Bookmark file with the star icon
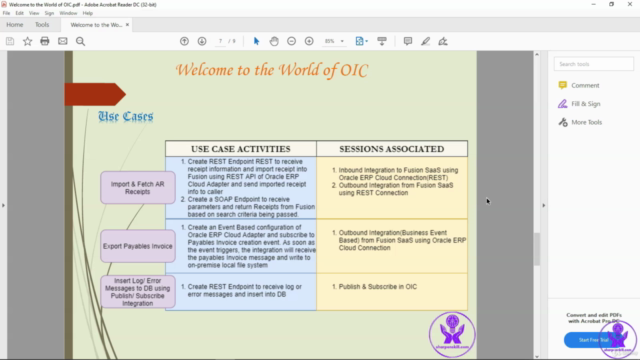 coord(27,41)
